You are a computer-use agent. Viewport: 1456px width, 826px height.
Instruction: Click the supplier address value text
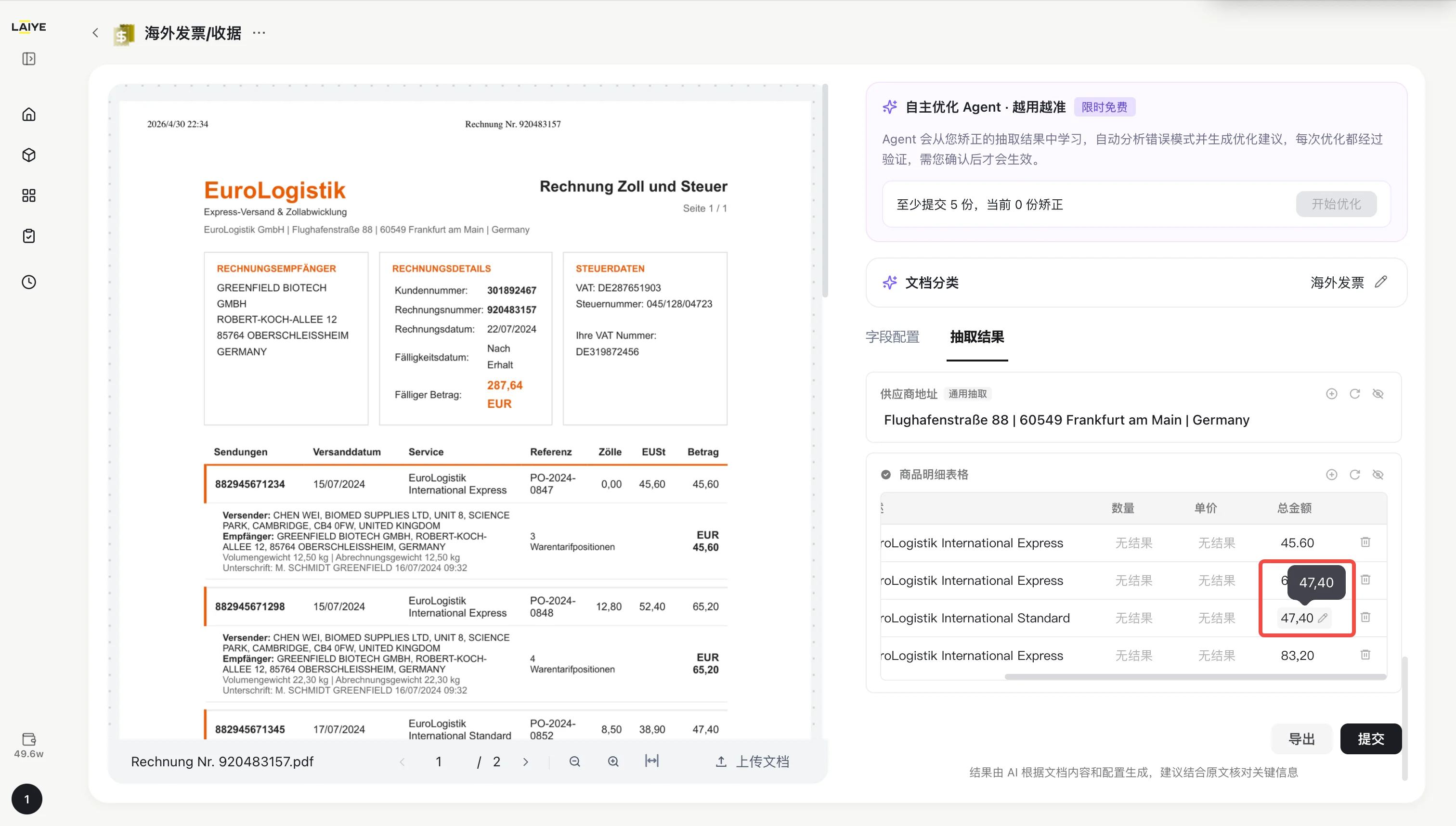[1067, 420]
